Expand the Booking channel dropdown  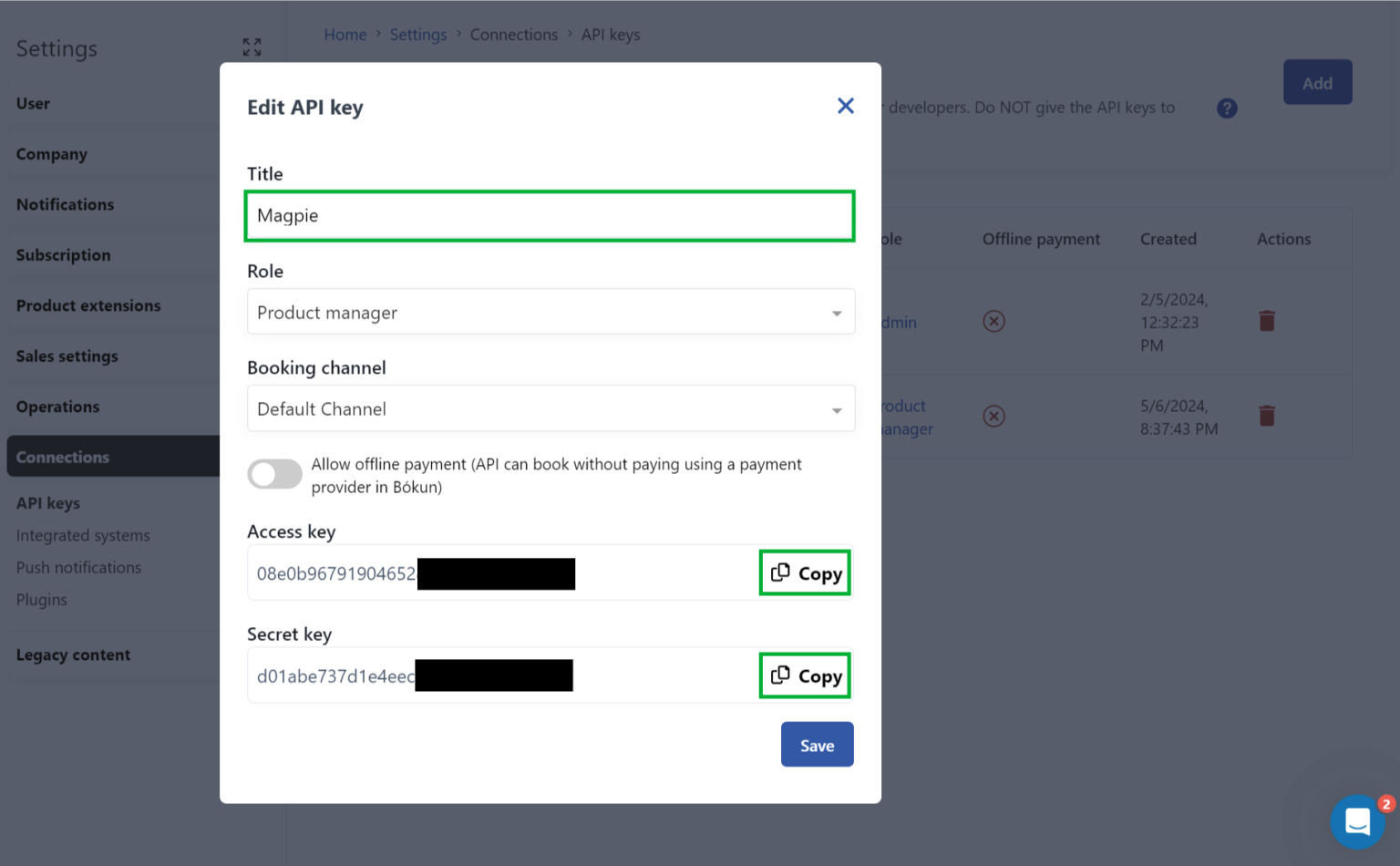(x=551, y=409)
